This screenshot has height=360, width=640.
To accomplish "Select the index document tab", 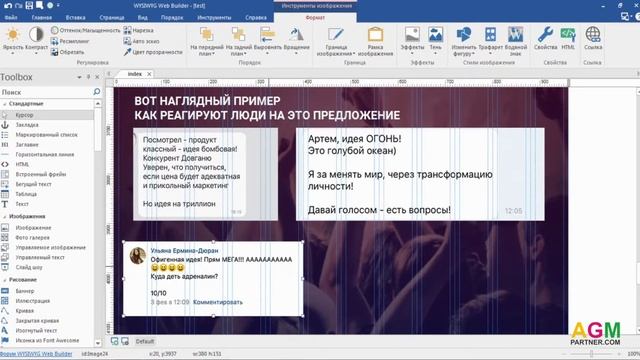I will click(x=134, y=74).
